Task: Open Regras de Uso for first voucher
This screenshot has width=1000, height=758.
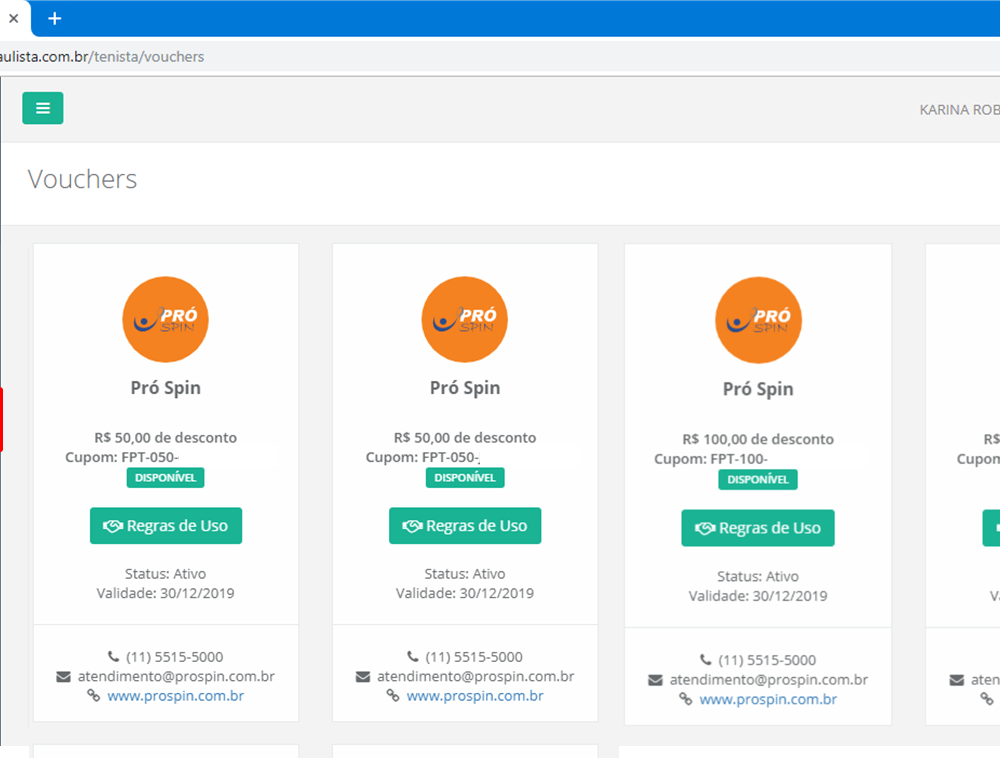Action: pos(166,526)
